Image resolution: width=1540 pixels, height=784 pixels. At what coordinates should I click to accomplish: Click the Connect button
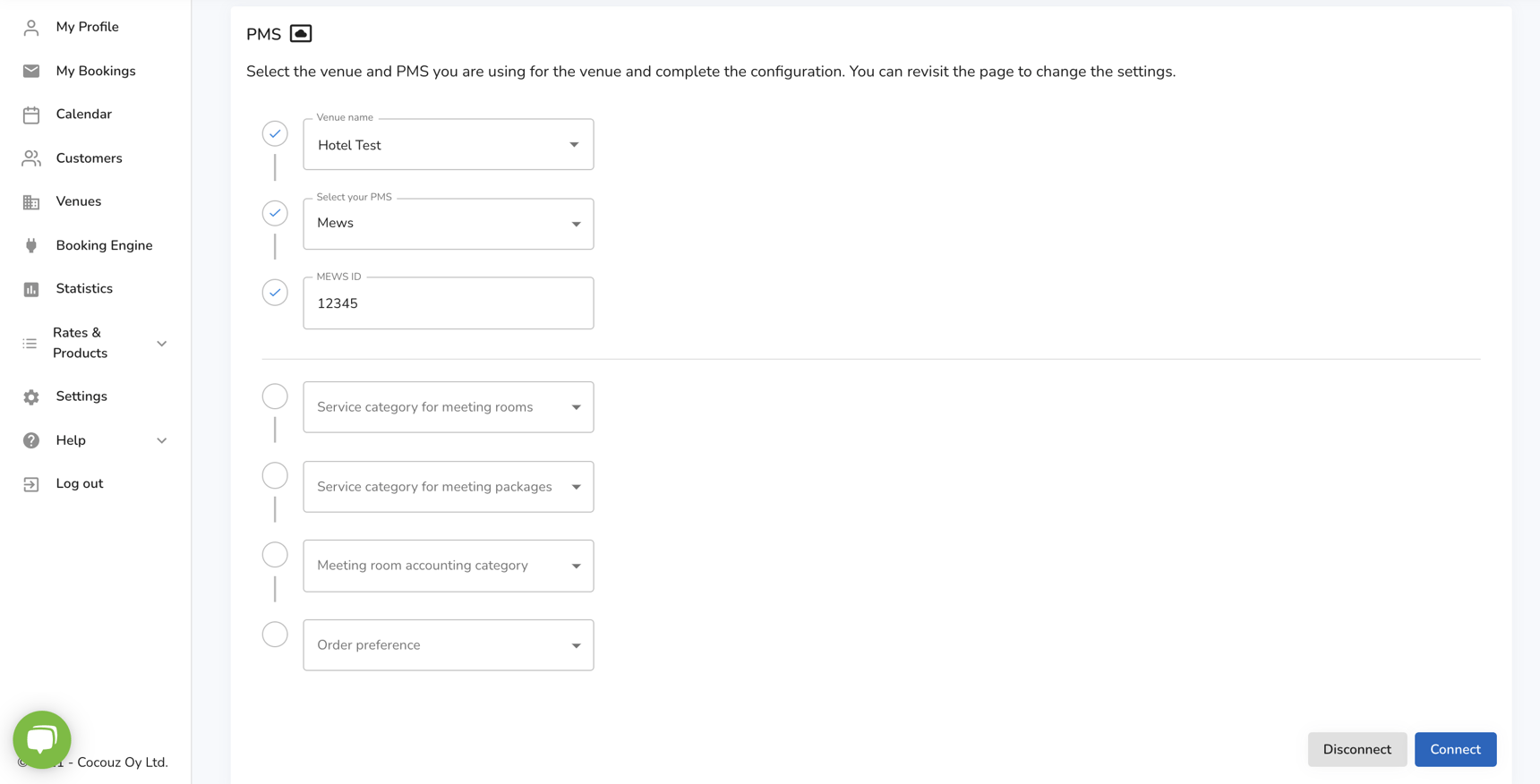tap(1455, 749)
